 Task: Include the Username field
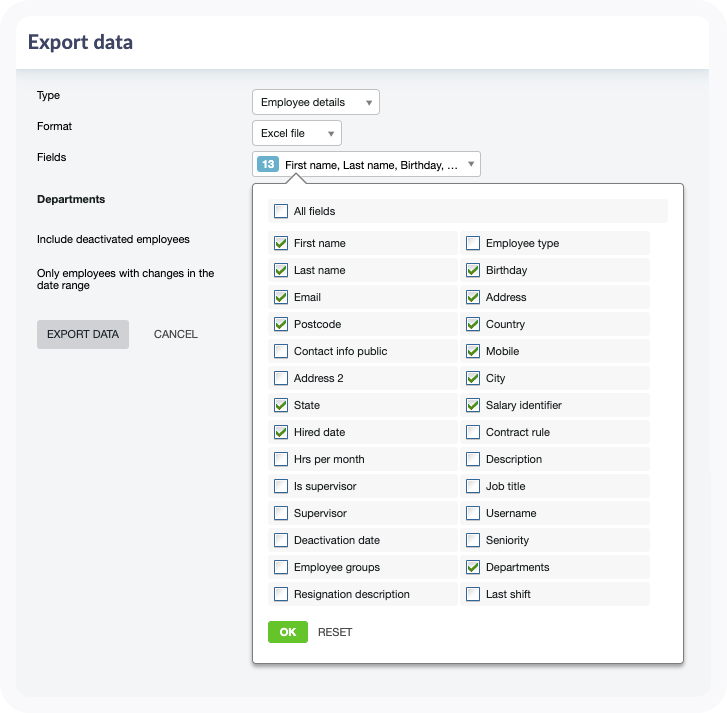pos(473,513)
